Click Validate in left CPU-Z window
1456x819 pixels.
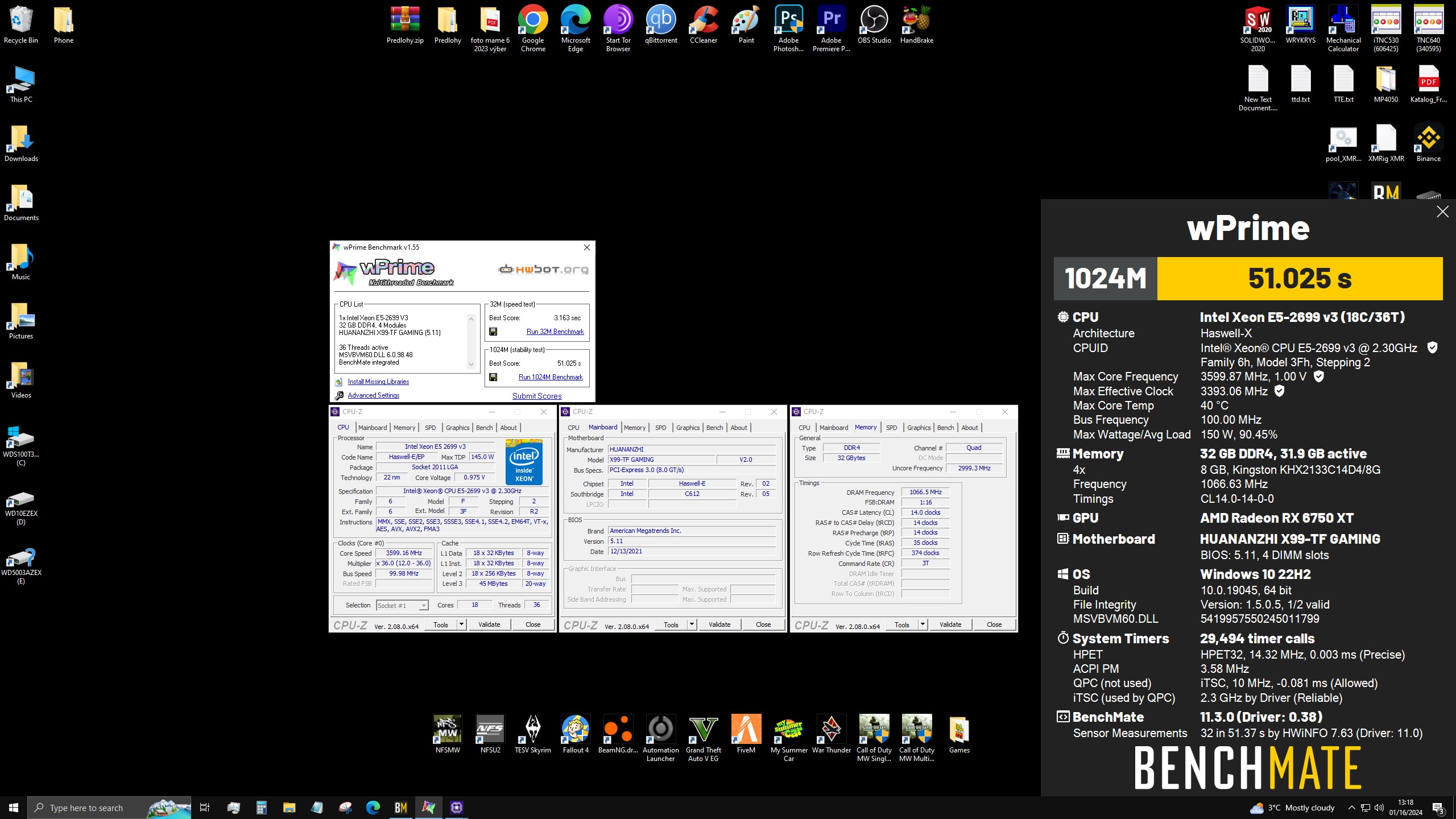coord(489,624)
